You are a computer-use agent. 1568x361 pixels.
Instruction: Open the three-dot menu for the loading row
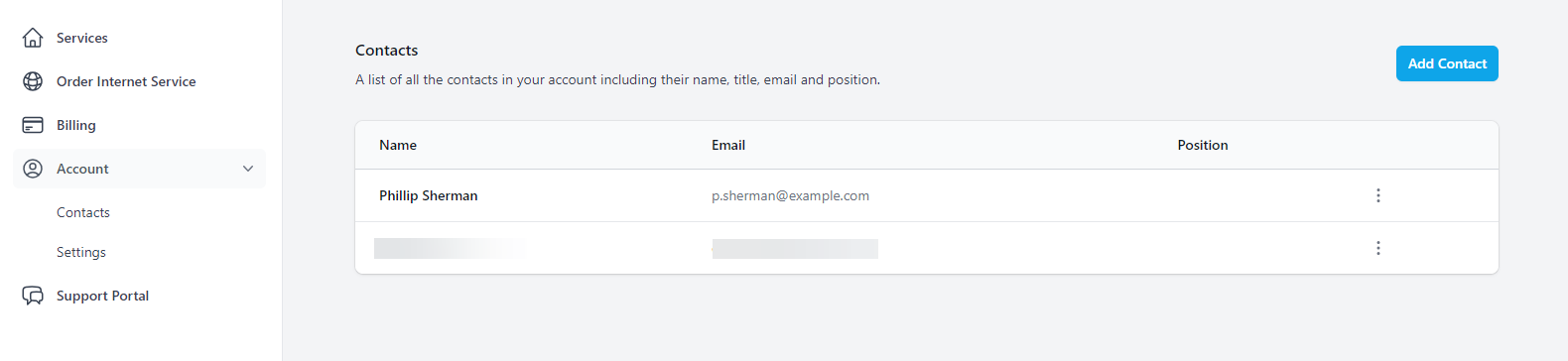[x=1378, y=248]
